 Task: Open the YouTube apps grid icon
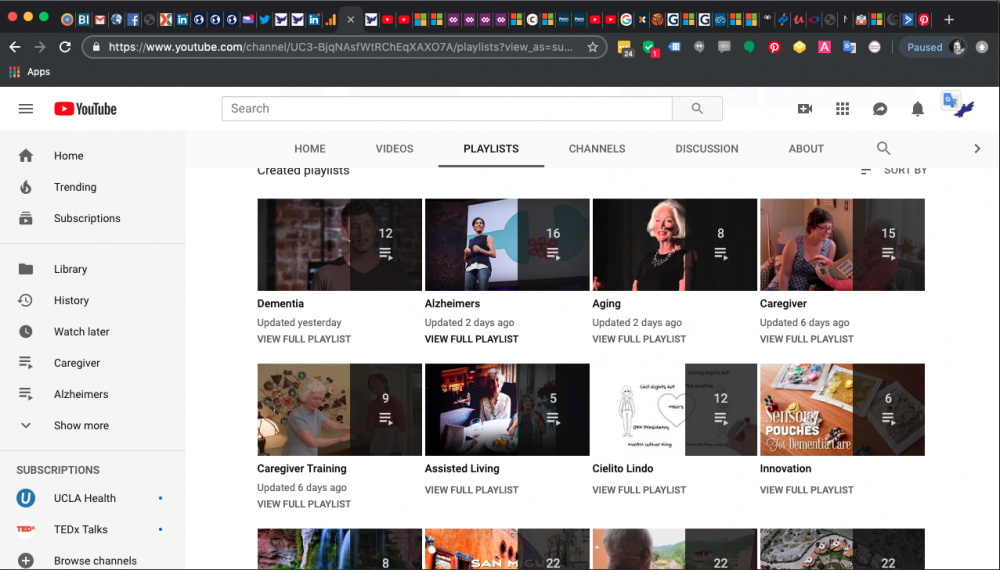[842, 109]
